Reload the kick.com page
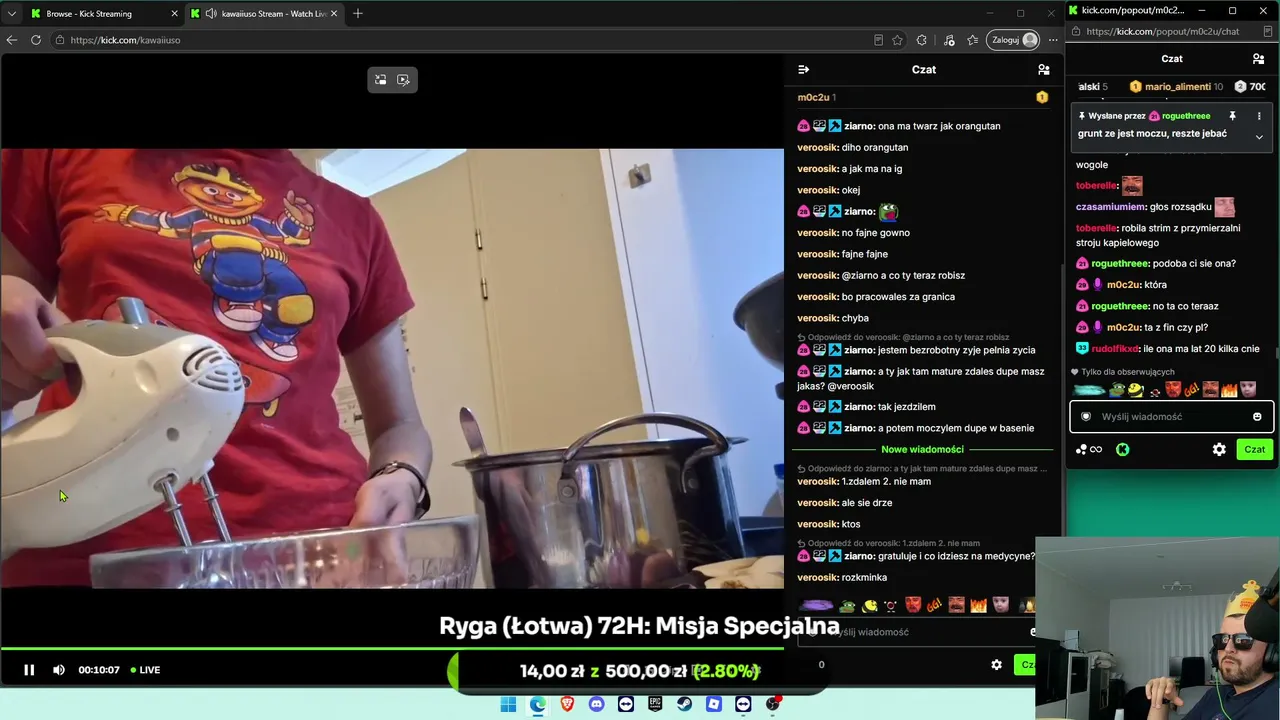This screenshot has height=720, width=1280. [x=36, y=40]
